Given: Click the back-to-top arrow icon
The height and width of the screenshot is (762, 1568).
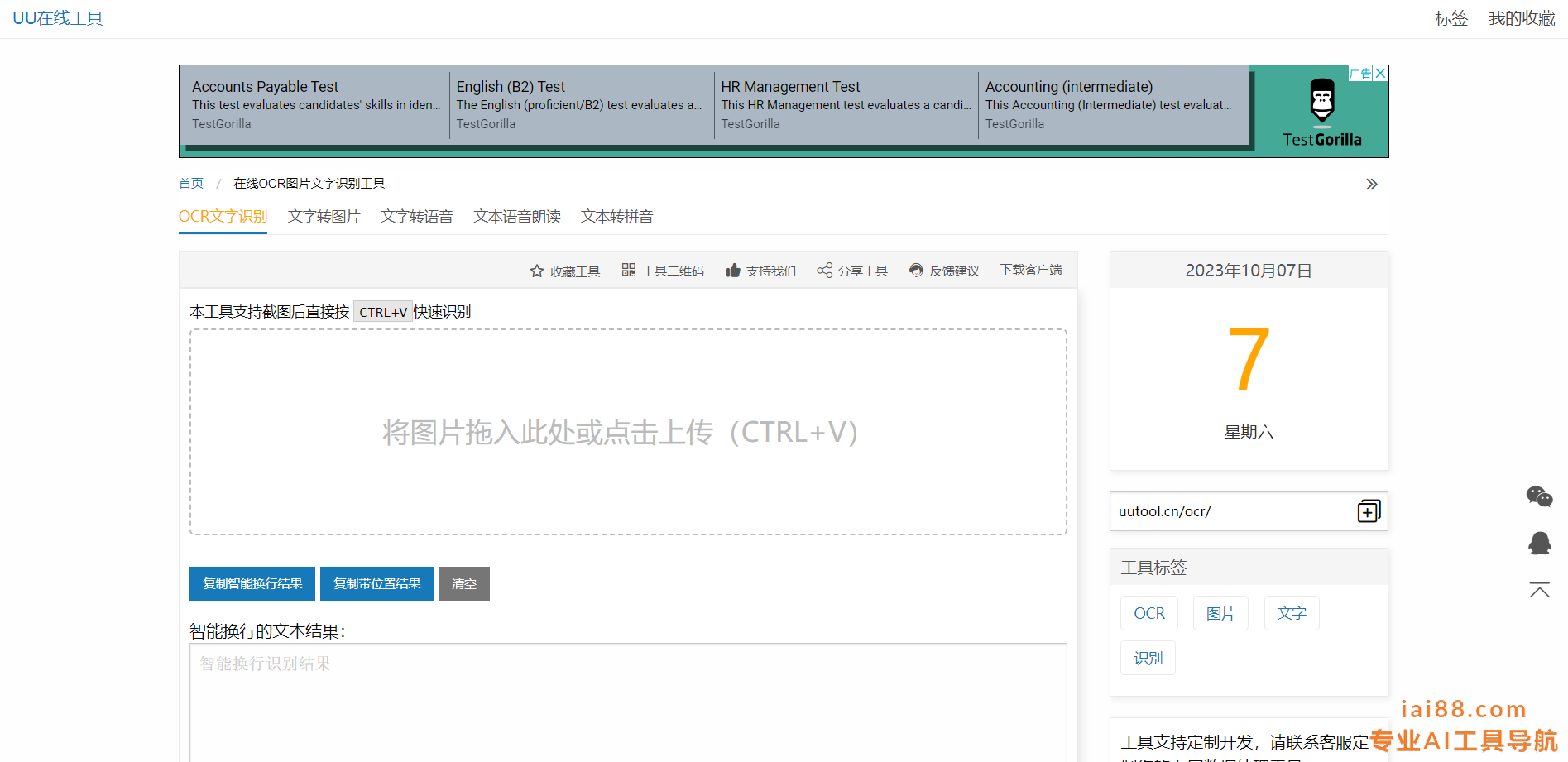Looking at the screenshot, I should pos(1540,590).
